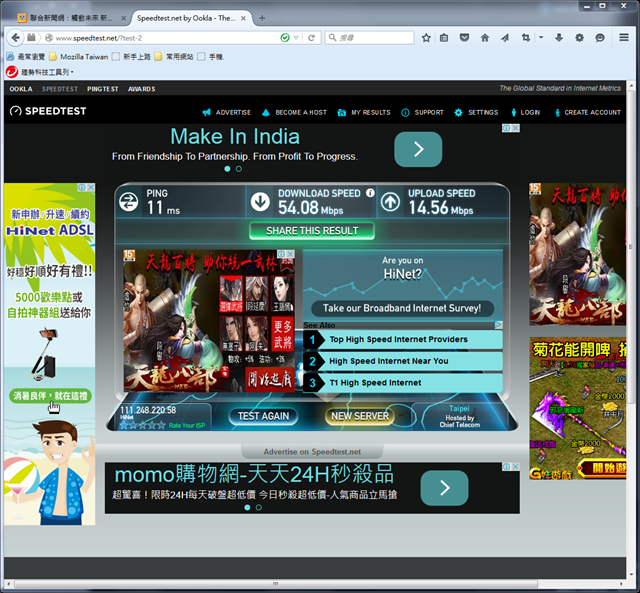
Task: Click the Make In India ad arrow button
Action: pos(418,149)
